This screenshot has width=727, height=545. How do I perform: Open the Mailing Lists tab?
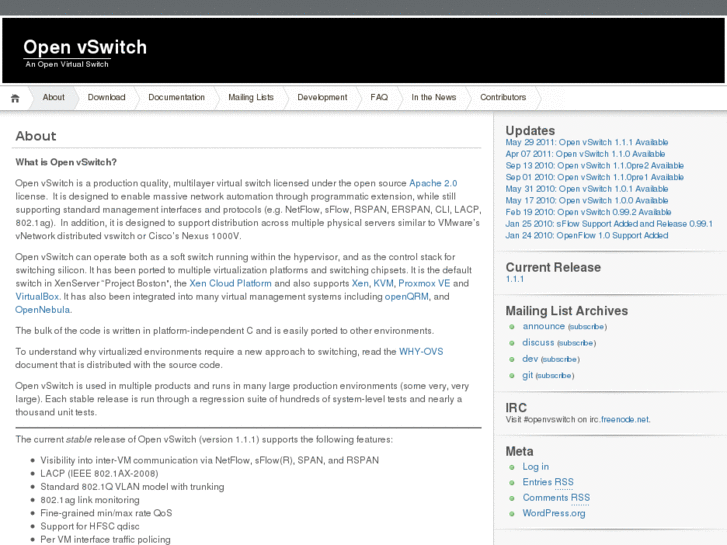point(251,97)
